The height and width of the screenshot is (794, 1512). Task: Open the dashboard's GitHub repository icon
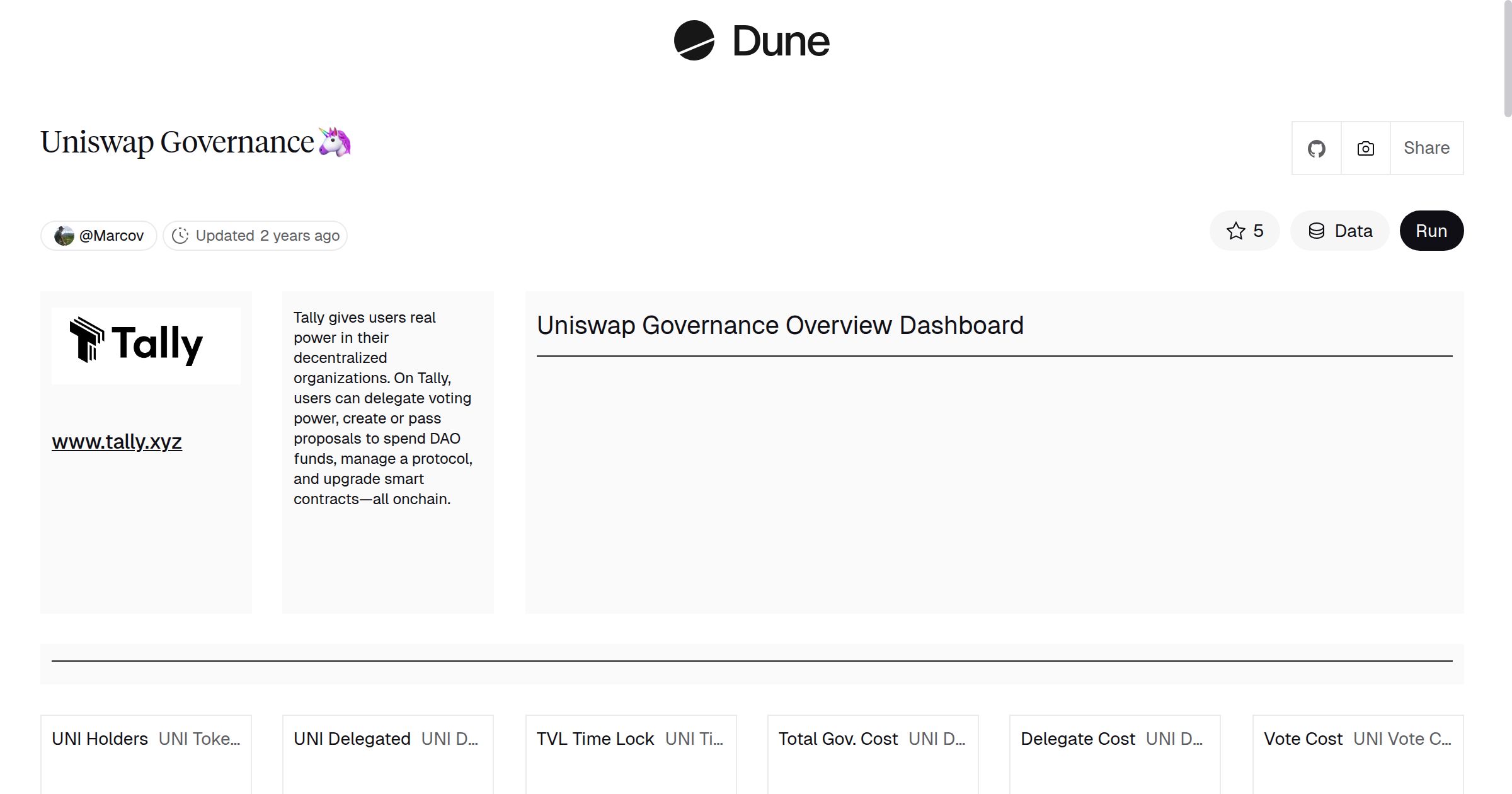tap(1316, 147)
